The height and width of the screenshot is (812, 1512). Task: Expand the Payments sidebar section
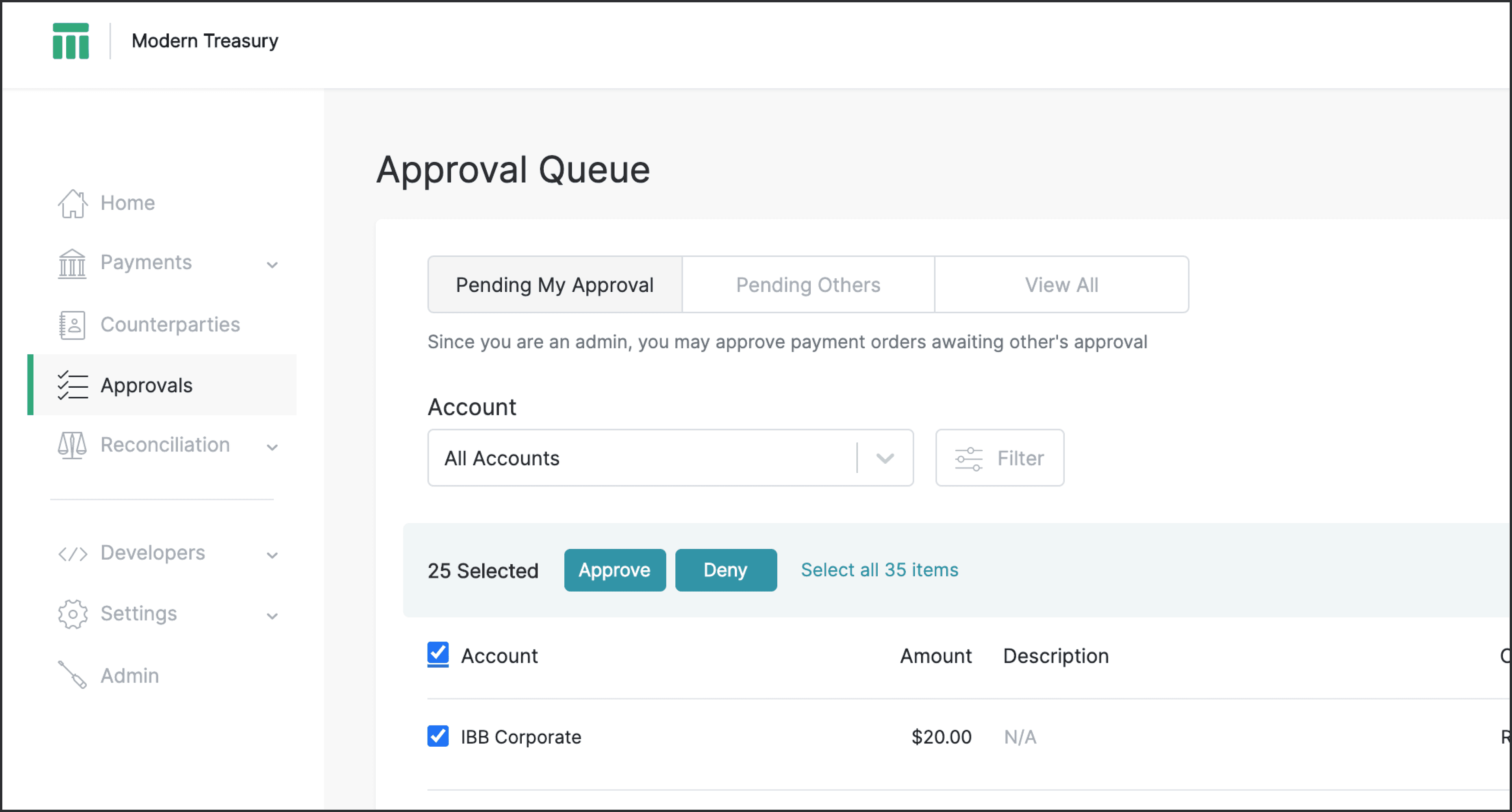point(272,265)
